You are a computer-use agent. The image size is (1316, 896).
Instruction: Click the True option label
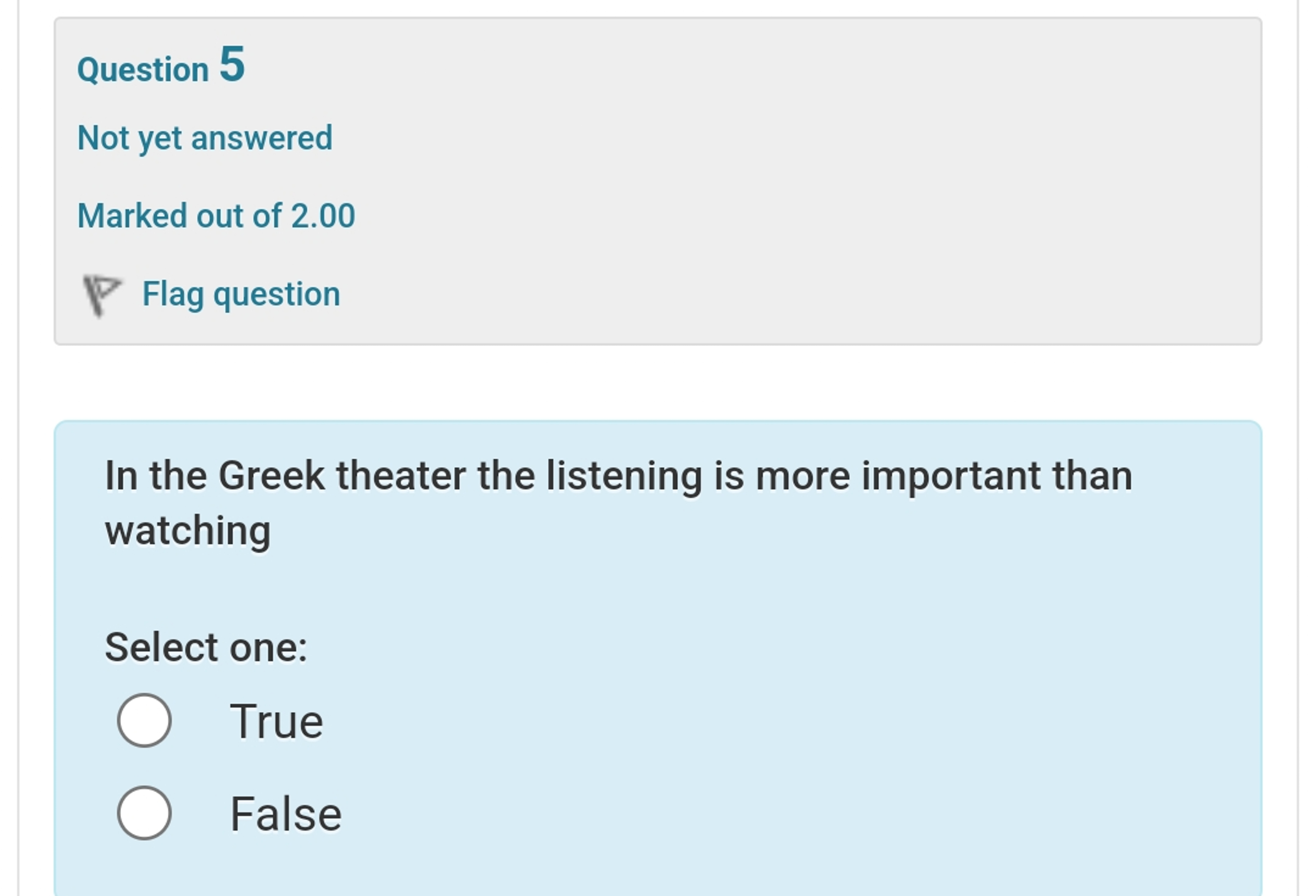tap(278, 721)
